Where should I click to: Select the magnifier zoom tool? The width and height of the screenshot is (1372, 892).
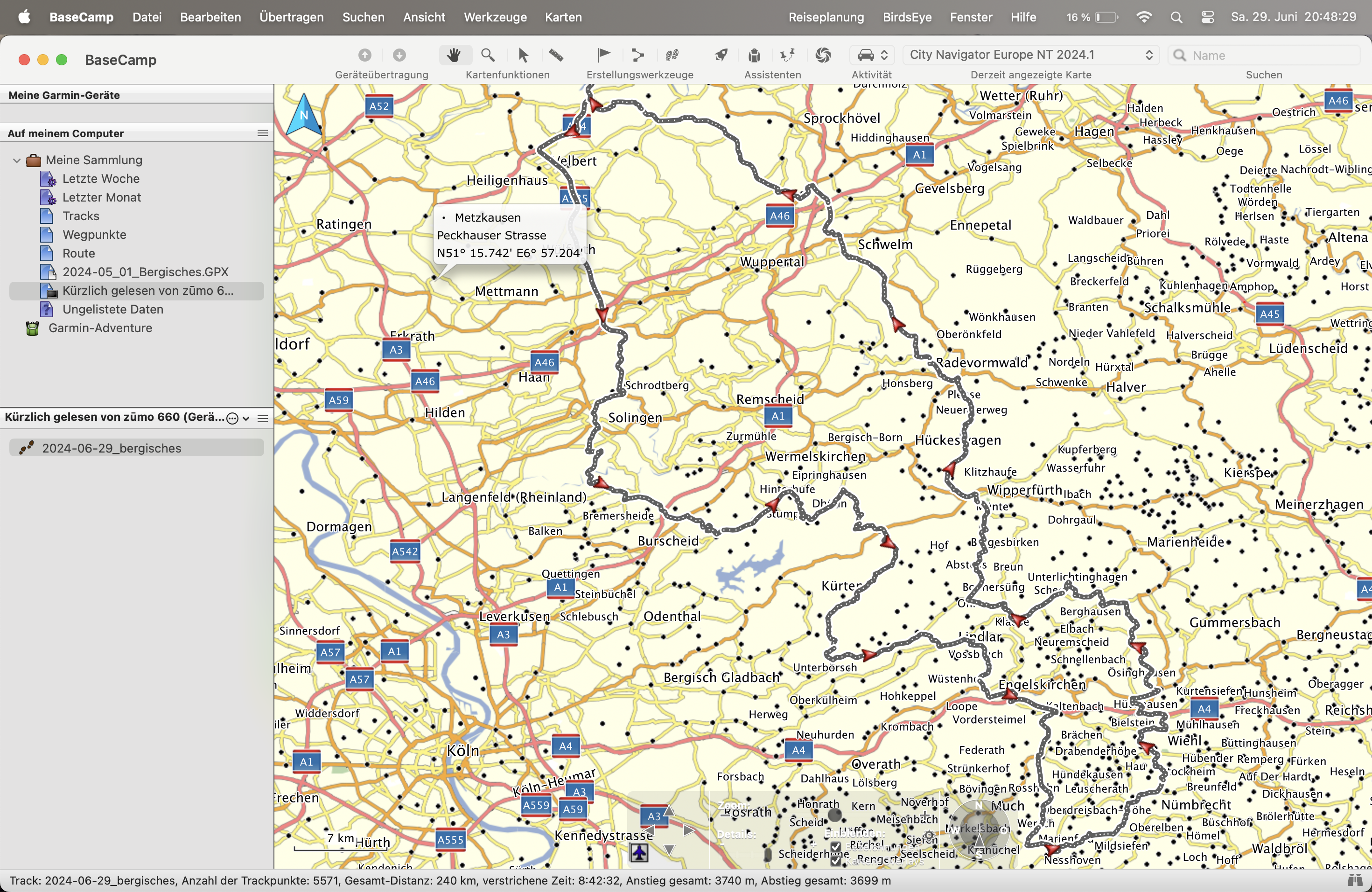(488, 55)
